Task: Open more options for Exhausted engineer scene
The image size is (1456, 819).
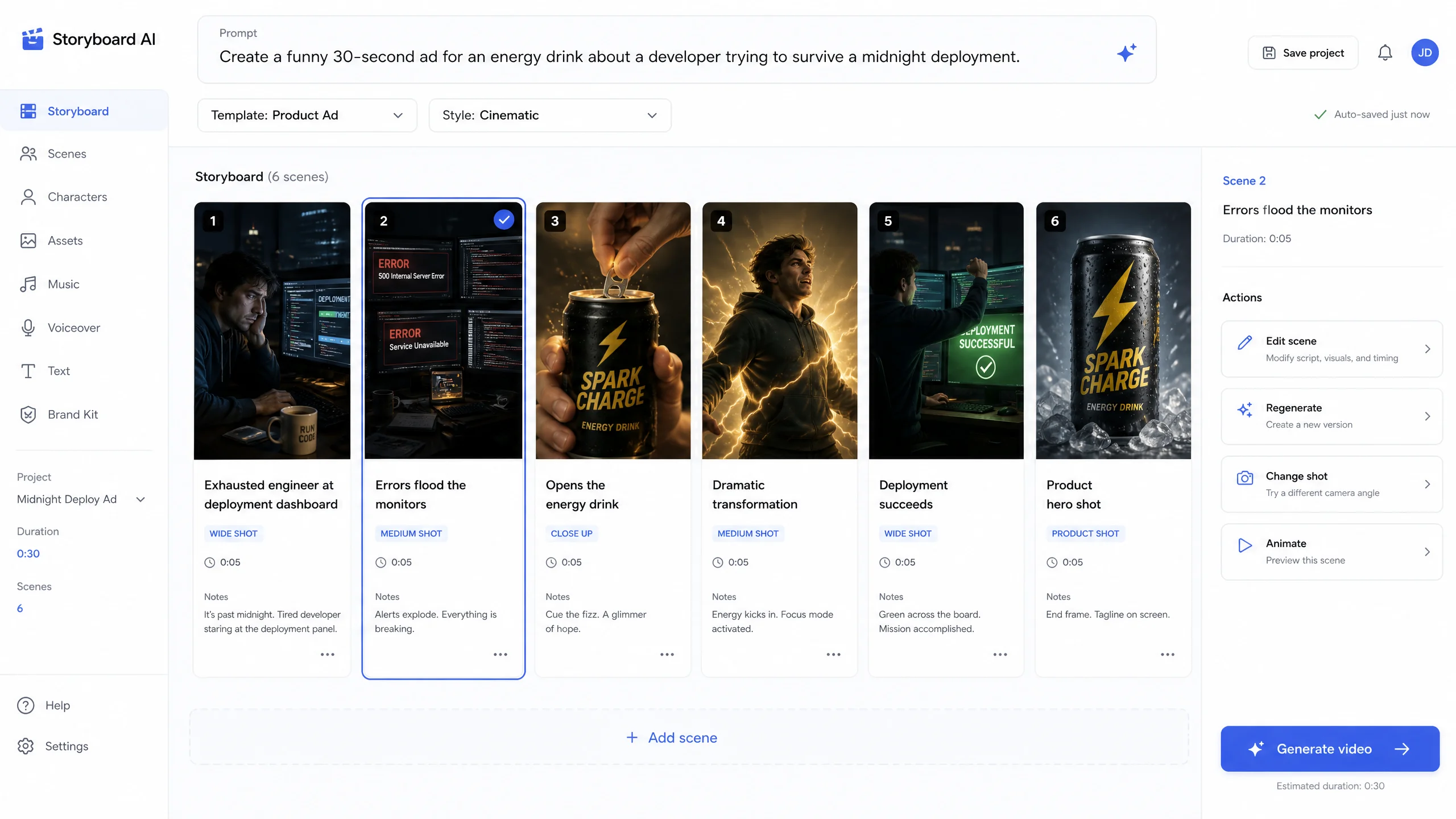Action: tap(328, 655)
